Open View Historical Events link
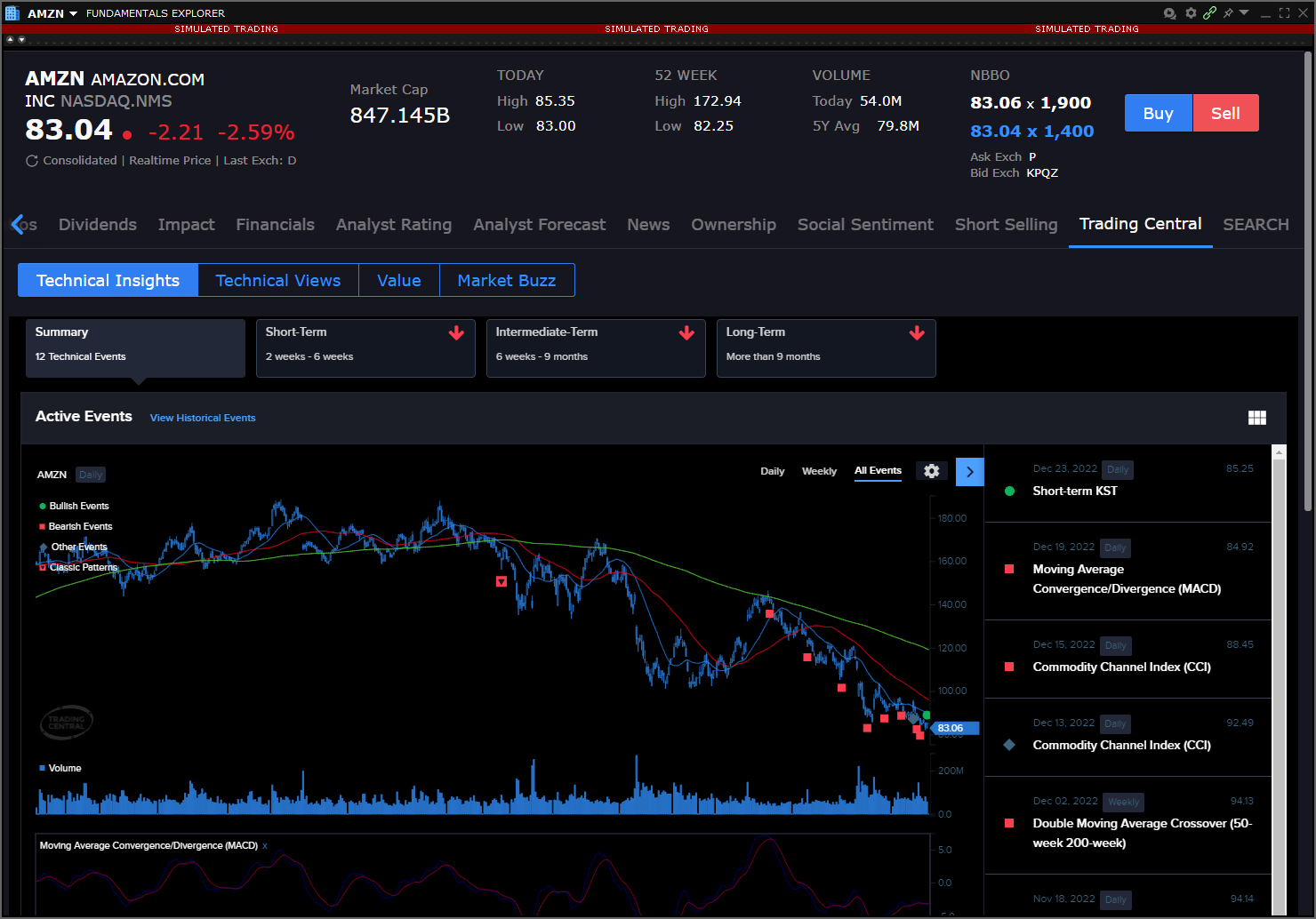The width and height of the screenshot is (1316, 919). [x=203, y=418]
